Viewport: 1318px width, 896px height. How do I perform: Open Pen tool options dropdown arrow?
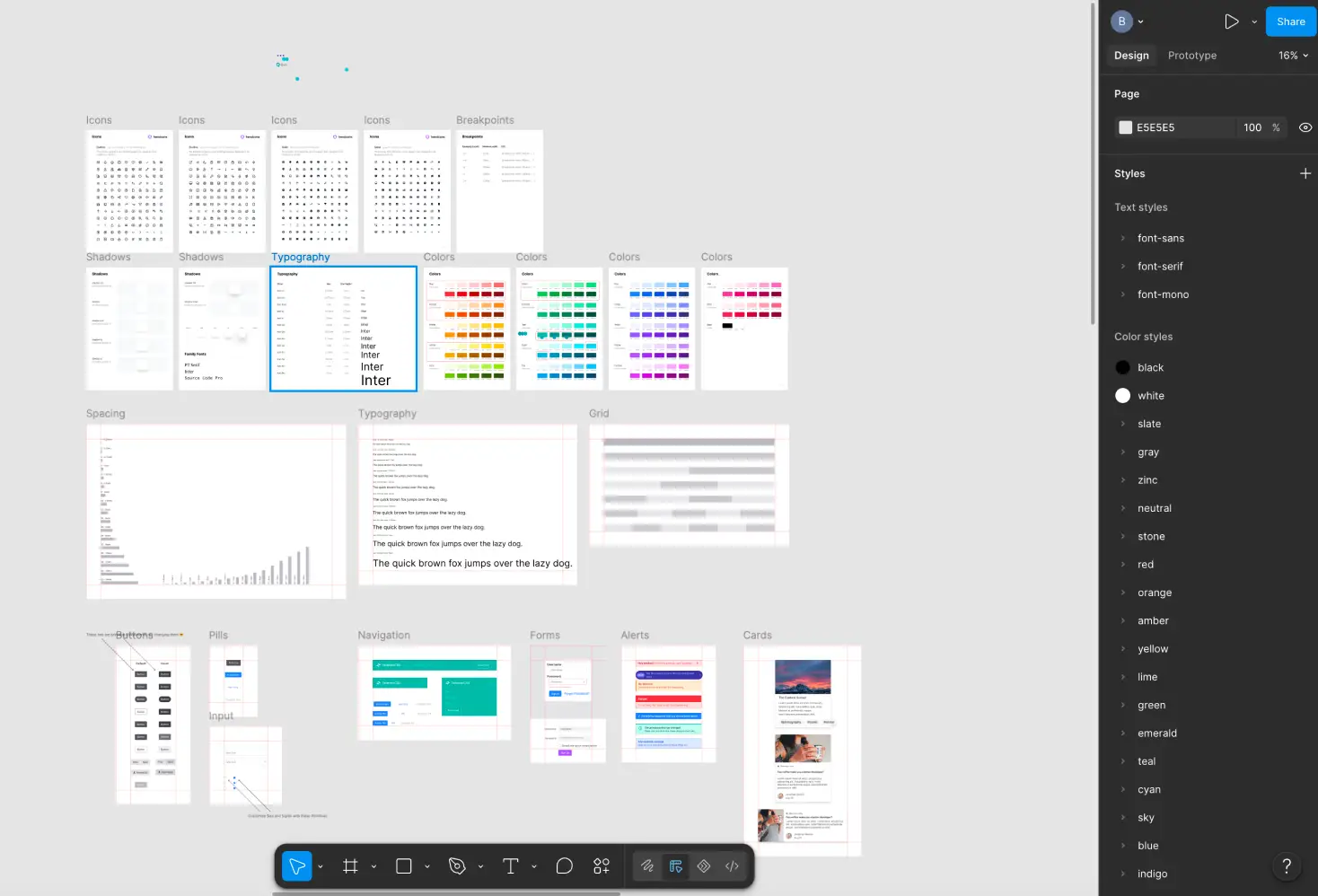tap(481, 866)
